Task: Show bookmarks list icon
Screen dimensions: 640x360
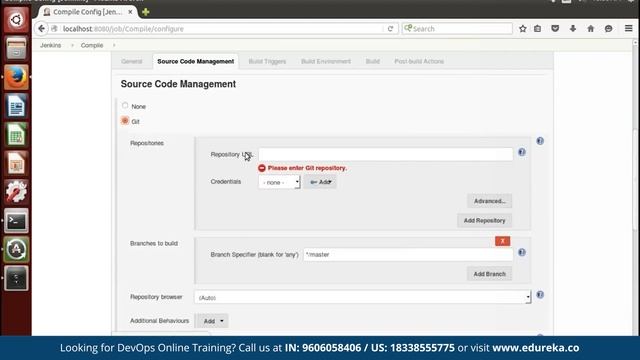Action: click(538, 29)
